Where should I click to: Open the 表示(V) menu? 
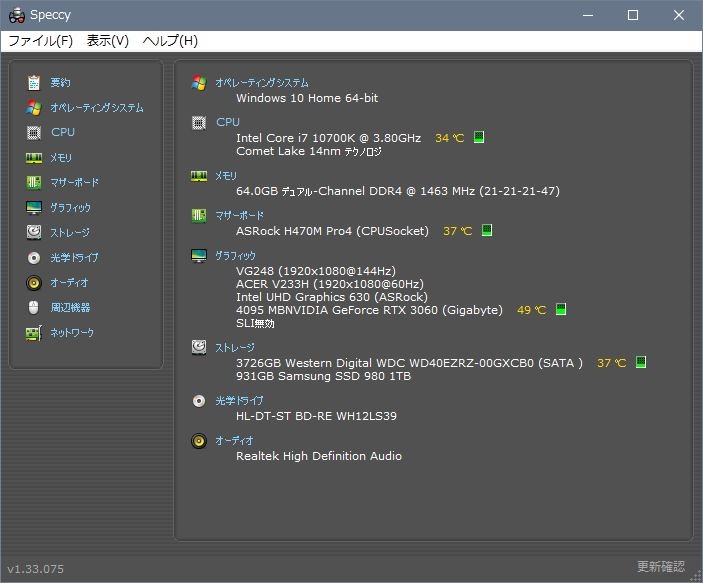click(108, 41)
